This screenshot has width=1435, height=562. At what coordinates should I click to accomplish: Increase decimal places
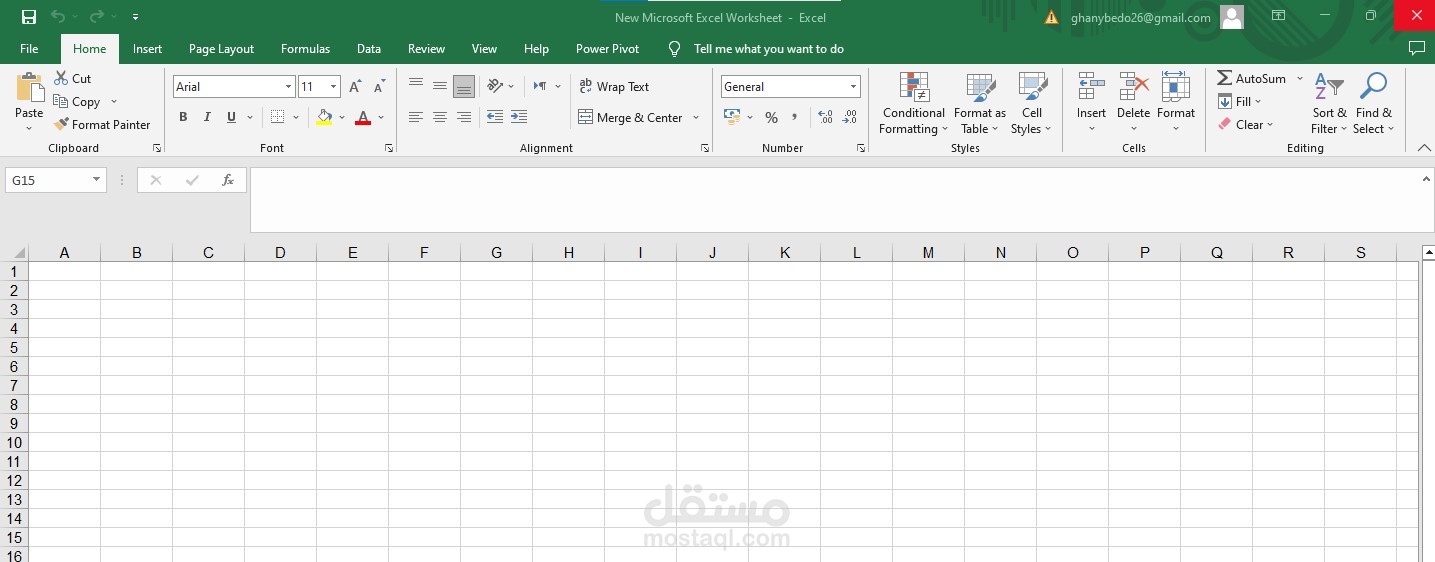[825, 117]
